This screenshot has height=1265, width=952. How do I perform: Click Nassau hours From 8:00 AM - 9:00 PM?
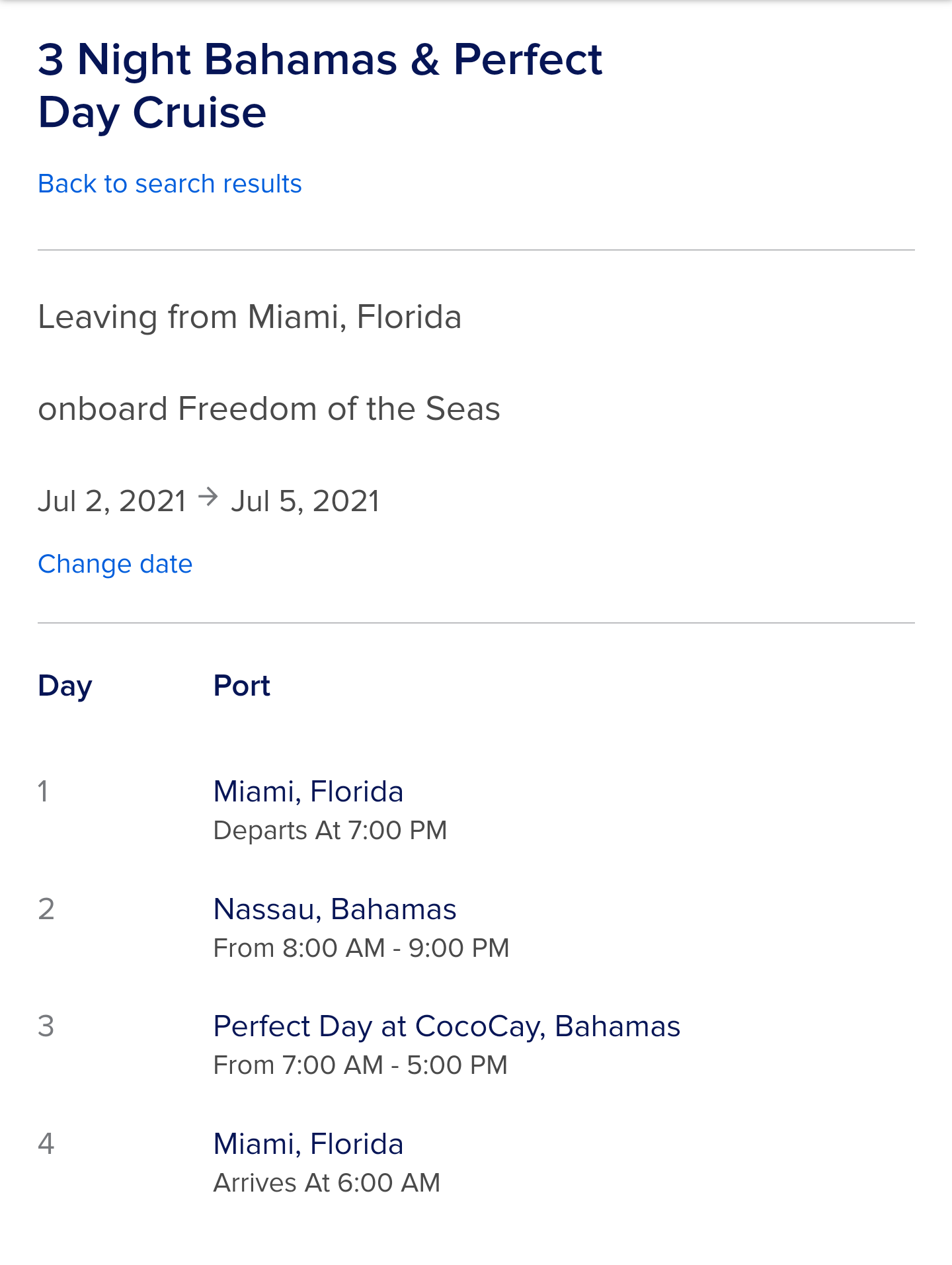point(361,948)
